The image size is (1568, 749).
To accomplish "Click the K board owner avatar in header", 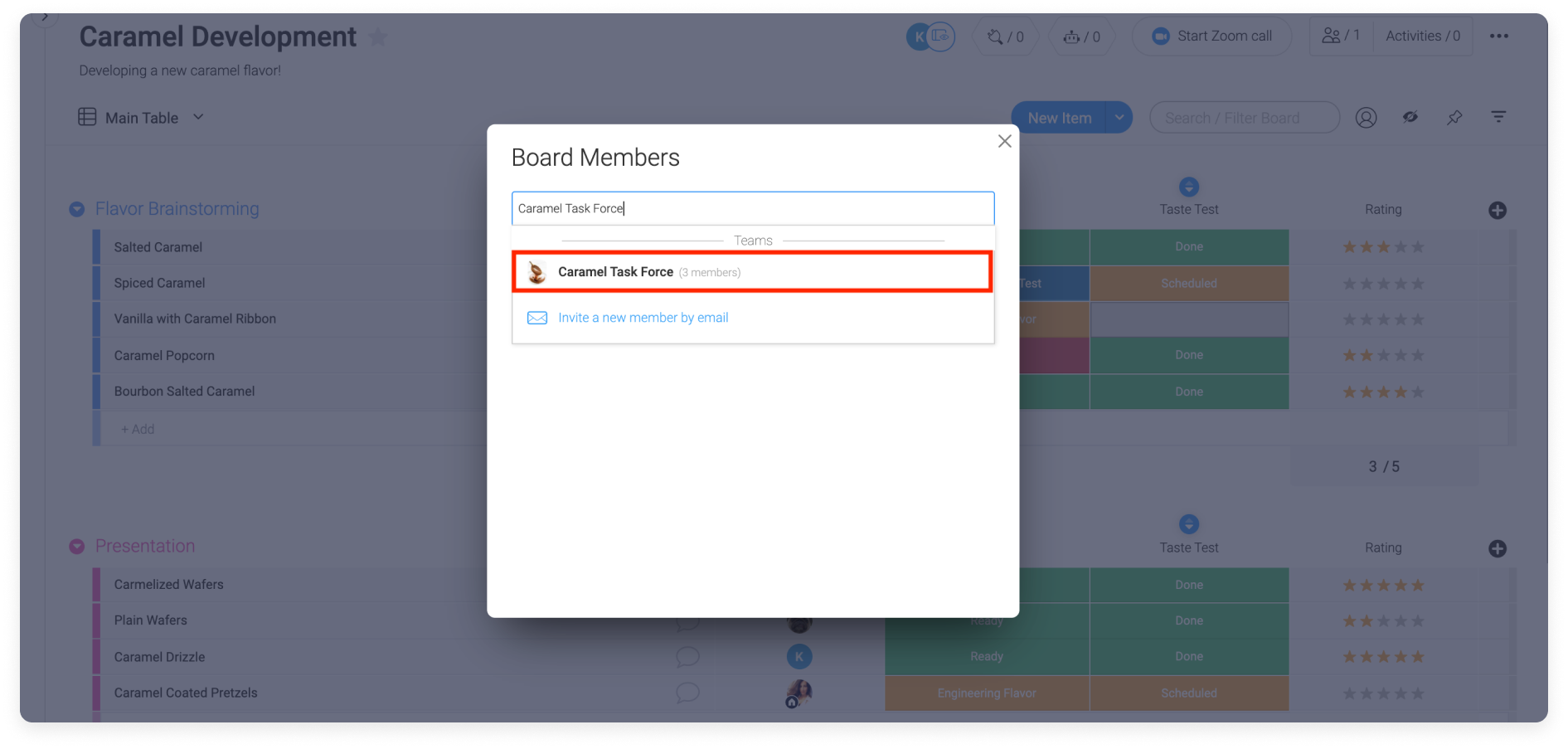I will click(918, 36).
